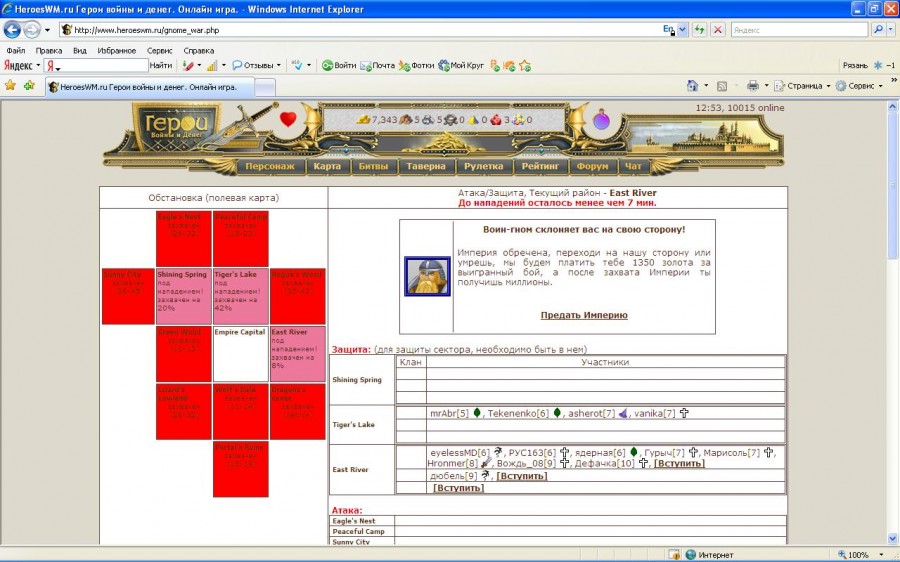Click the yellow bars rating icon on Yandex bar
The image size is (900, 562).
pos(212,65)
